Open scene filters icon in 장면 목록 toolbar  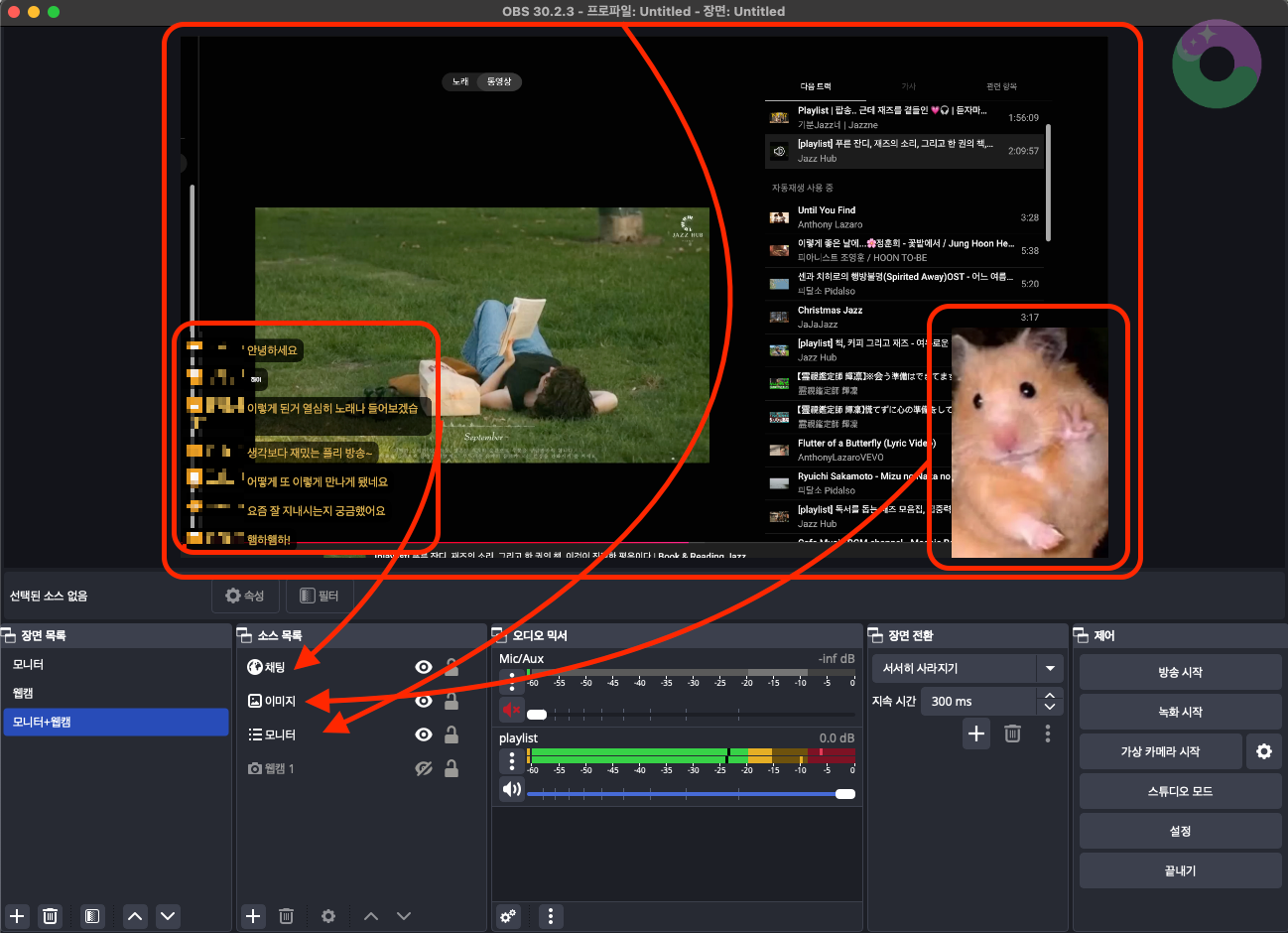coord(91,916)
